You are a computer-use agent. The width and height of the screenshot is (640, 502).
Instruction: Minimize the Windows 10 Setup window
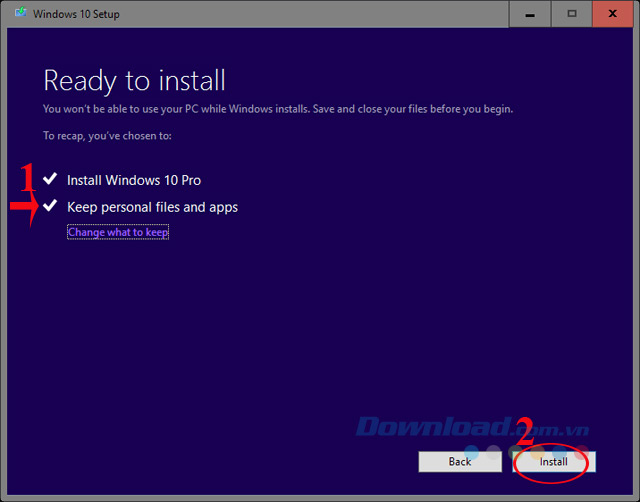coord(530,14)
